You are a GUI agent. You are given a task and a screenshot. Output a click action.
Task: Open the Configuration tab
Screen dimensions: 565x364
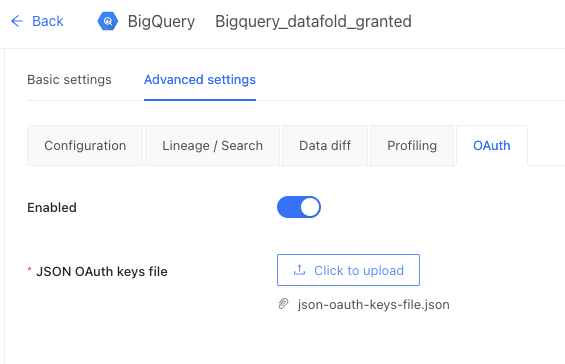[x=85, y=146]
